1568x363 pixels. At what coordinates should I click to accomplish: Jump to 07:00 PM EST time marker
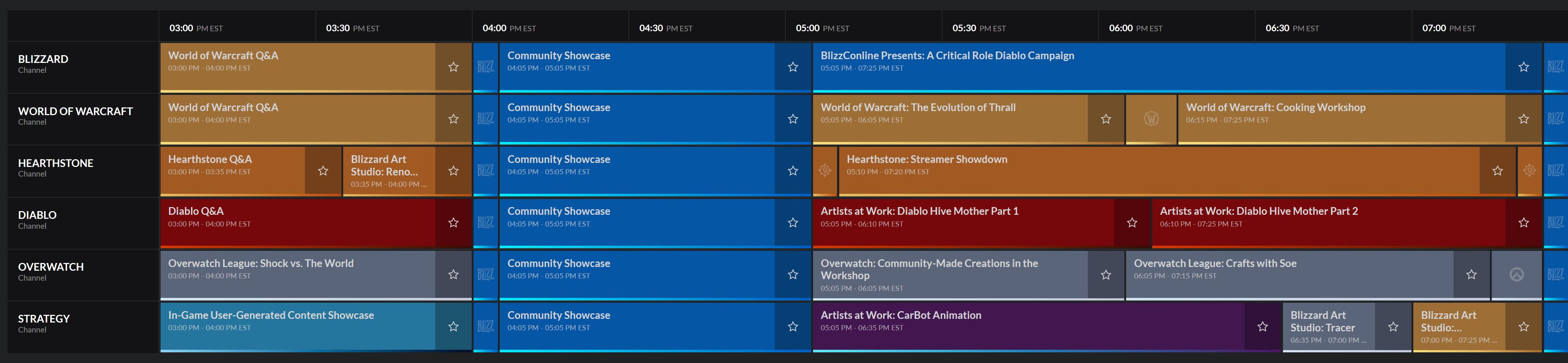[1449, 28]
